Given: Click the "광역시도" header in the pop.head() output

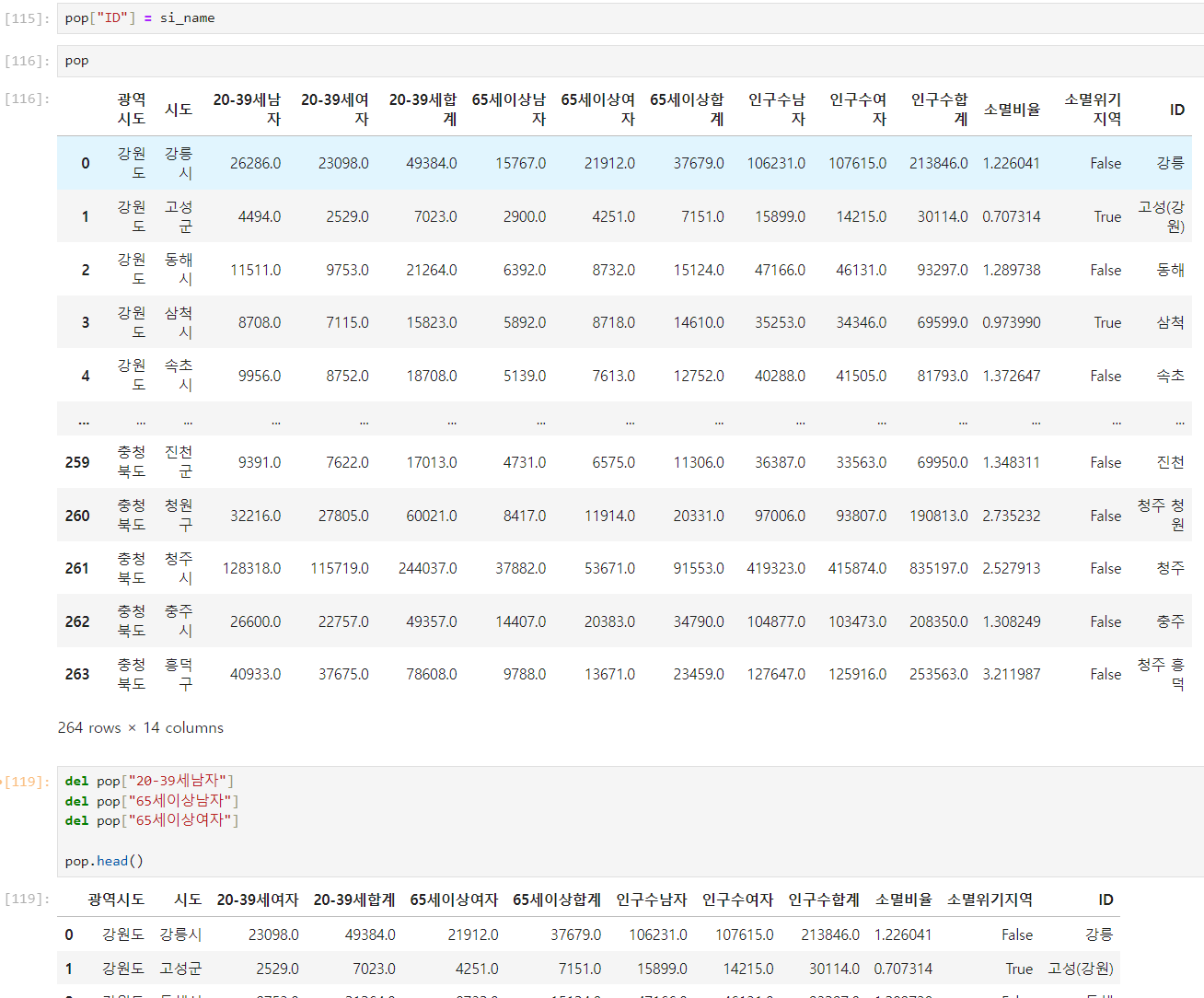Looking at the screenshot, I should tap(116, 899).
